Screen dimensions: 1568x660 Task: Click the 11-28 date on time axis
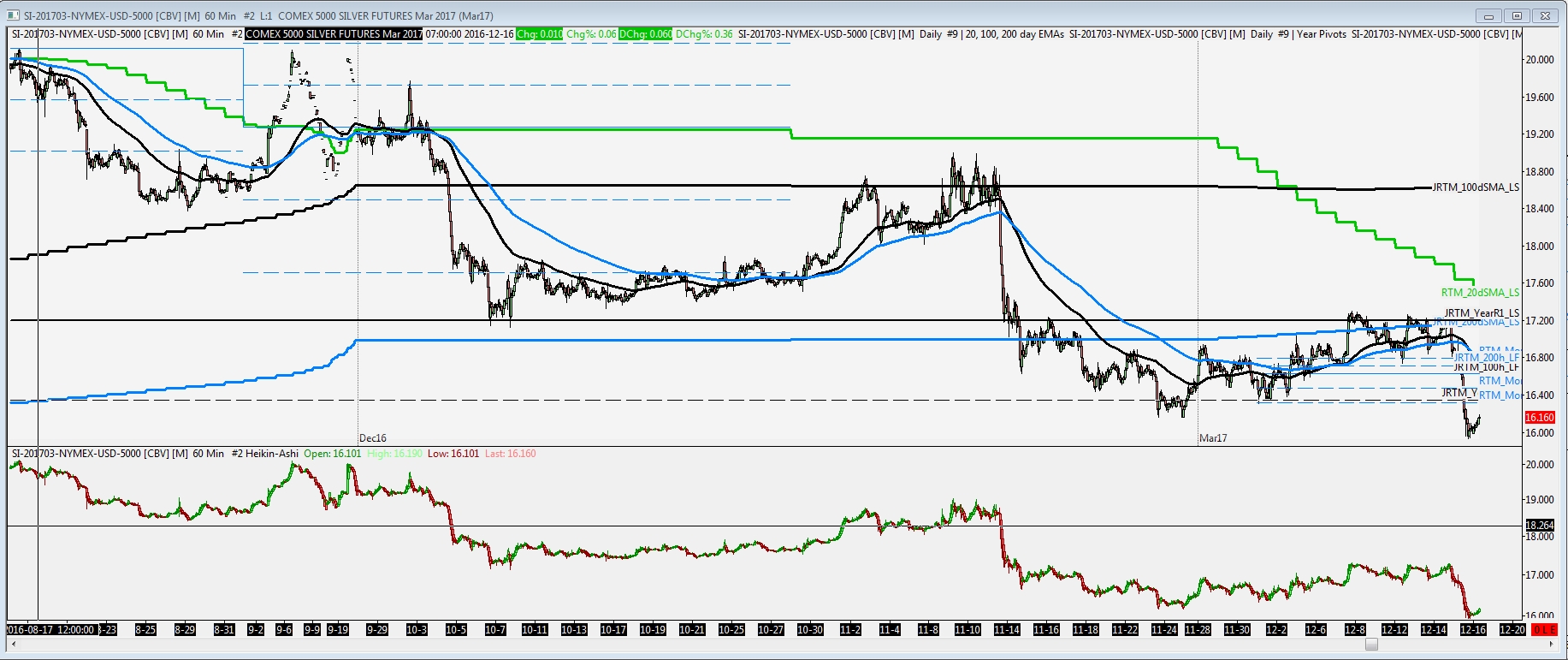[x=1197, y=630]
